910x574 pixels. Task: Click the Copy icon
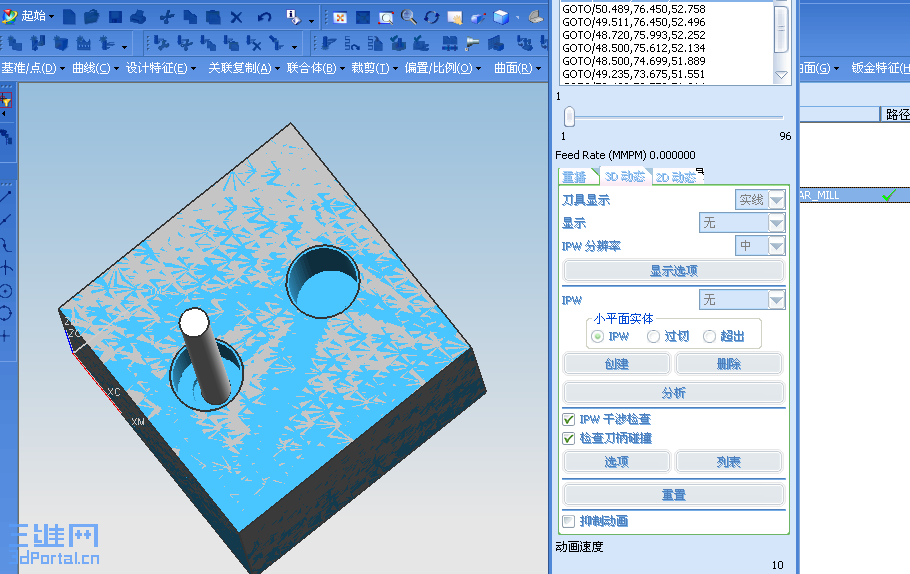click(190, 17)
